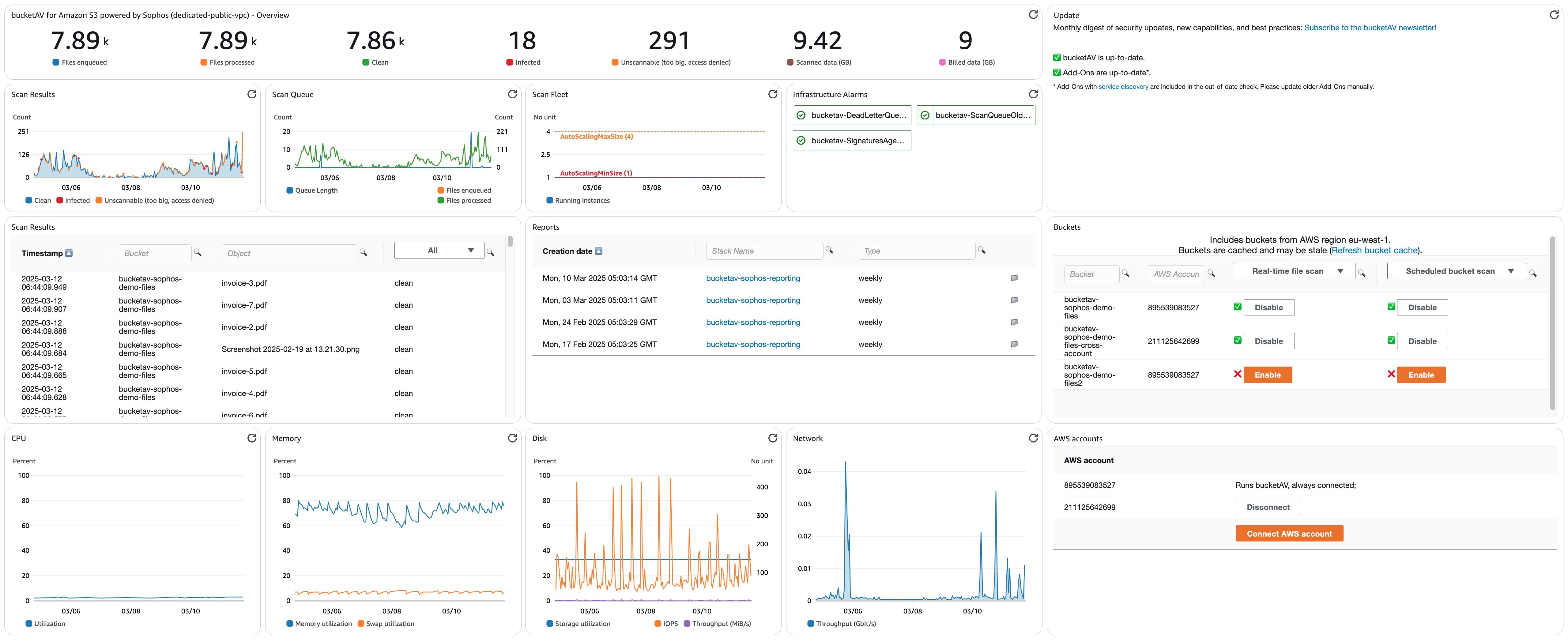Refresh the Scan Fleet chart
Viewport: 1568px width, 641px height.
(x=772, y=94)
